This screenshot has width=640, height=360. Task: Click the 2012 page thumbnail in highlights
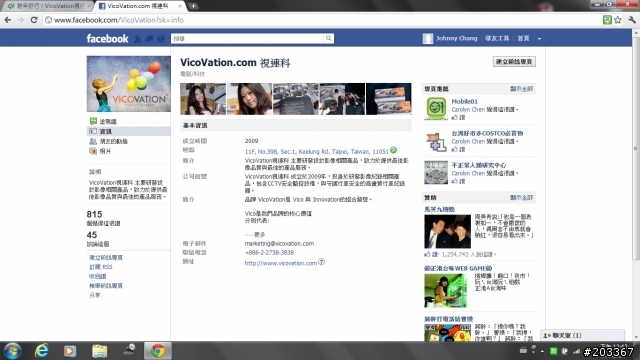tap(436, 172)
